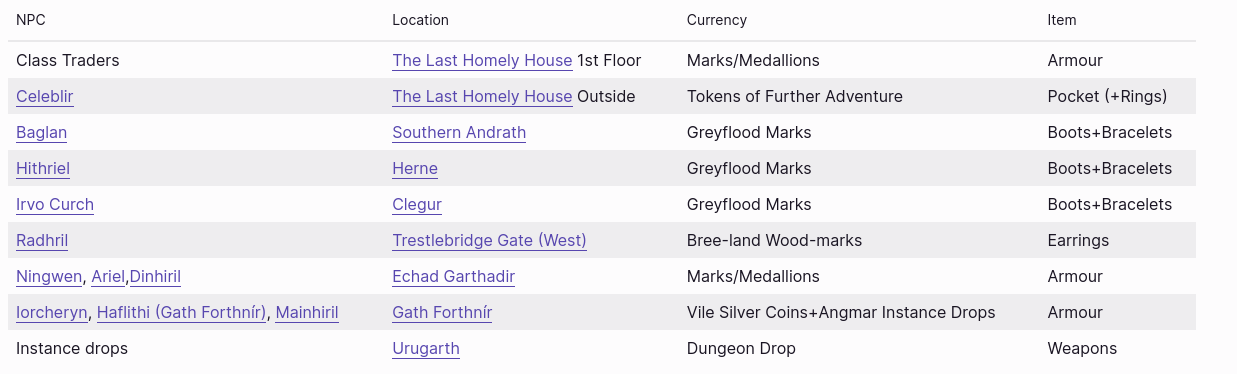Open The Last Homely House Outside link
The width and height of the screenshot is (1237, 374).
482,97
